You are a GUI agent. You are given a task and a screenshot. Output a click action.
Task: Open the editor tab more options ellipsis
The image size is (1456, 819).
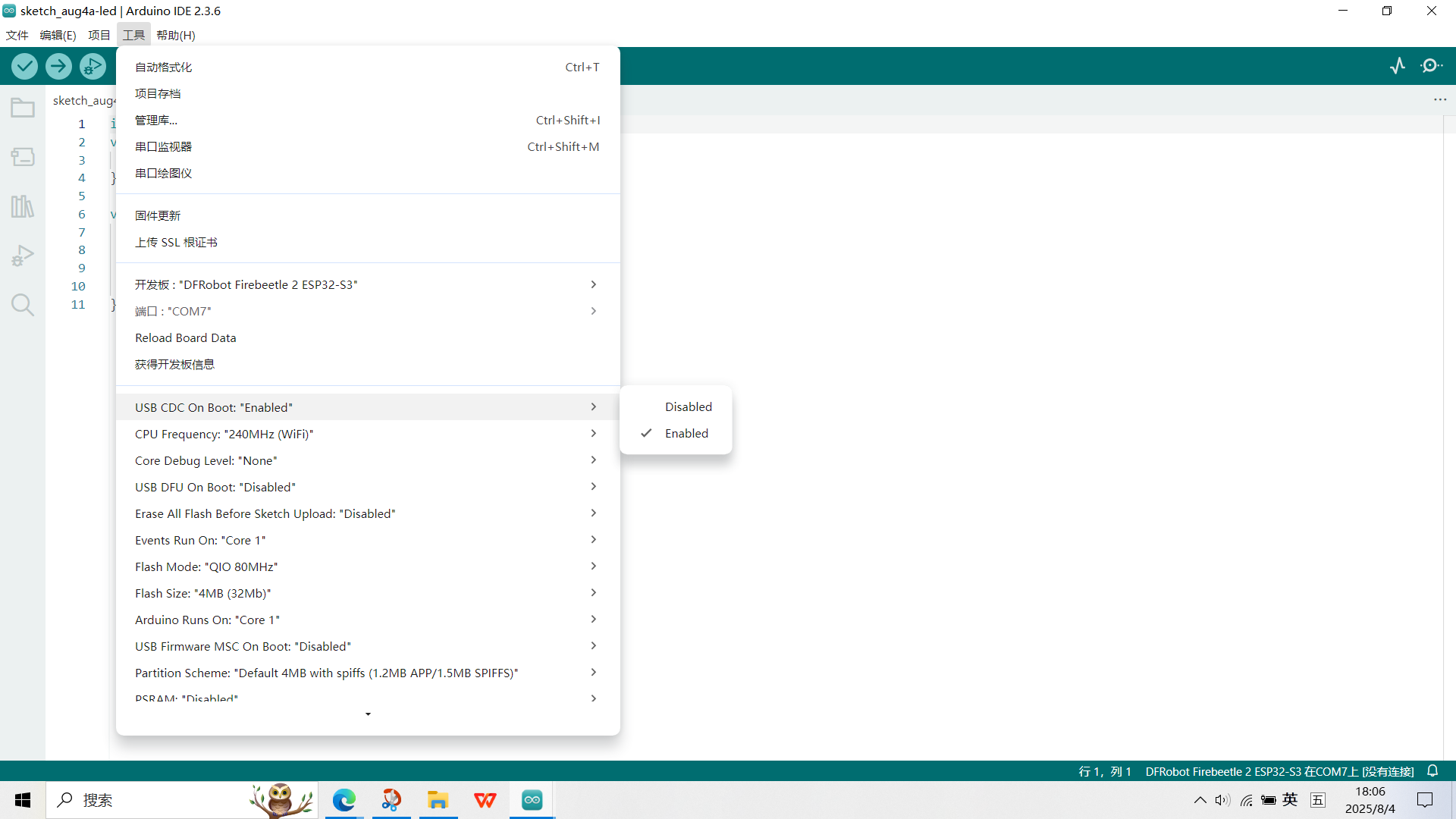pos(1440,100)
